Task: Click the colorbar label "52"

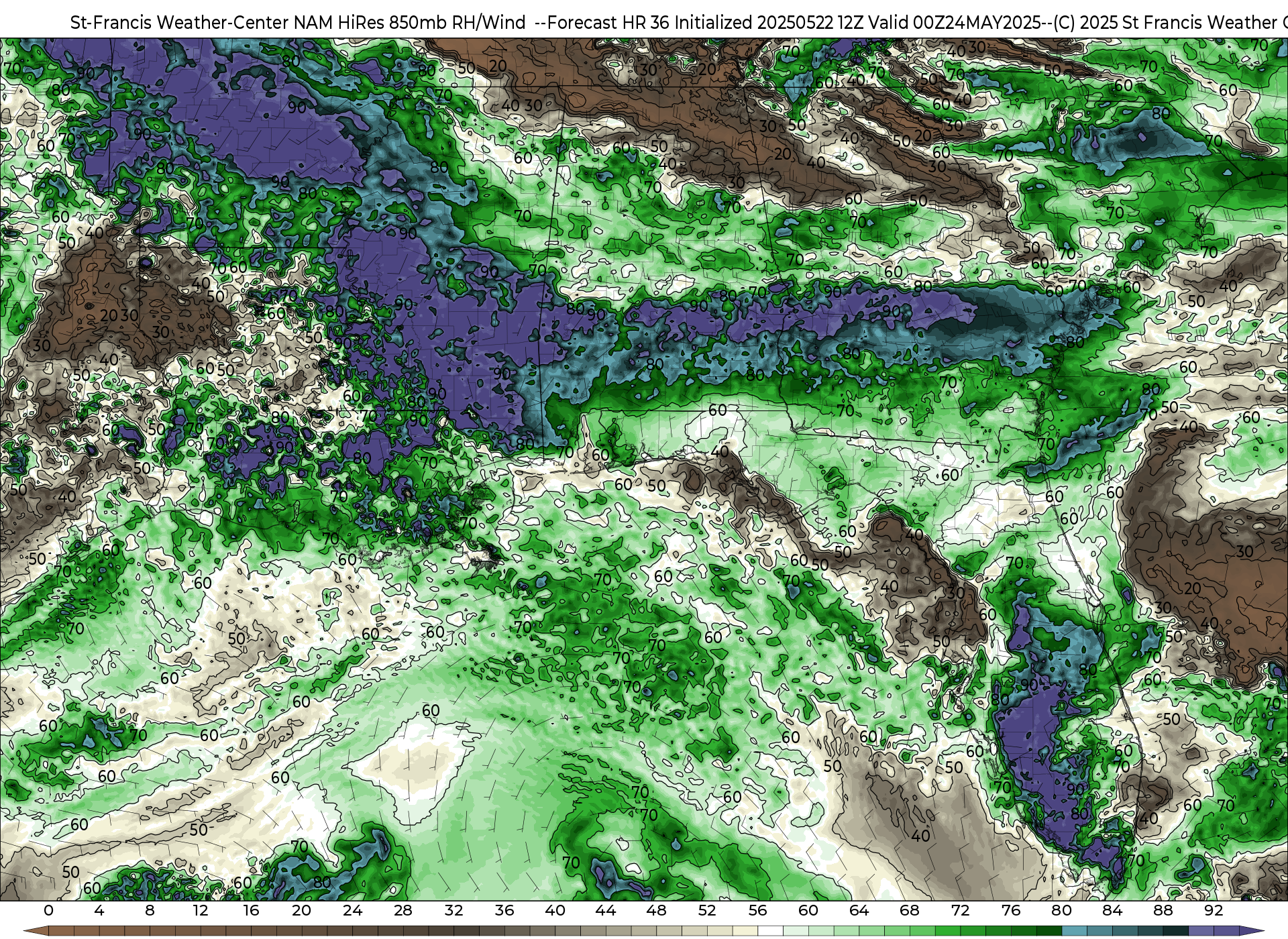Action: point(707,910)
